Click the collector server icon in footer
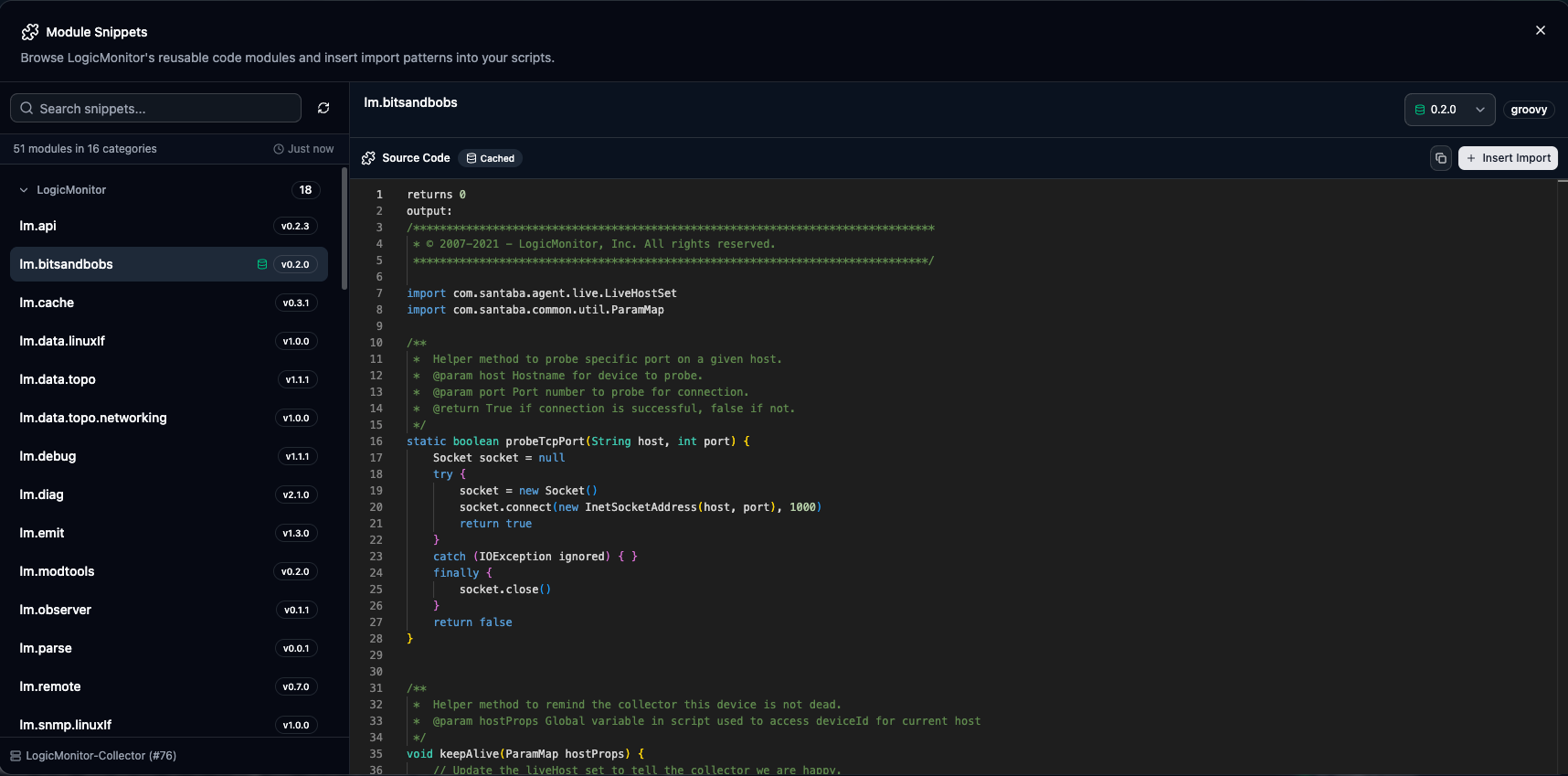 click(x=16, y=756)
